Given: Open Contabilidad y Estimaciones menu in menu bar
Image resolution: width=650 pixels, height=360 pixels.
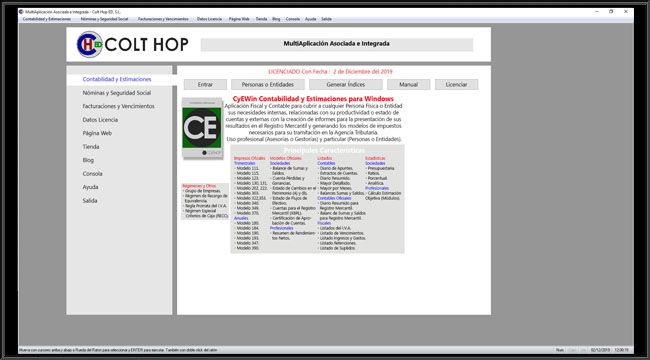Looking at the screenshot, I should click(47, 19).
